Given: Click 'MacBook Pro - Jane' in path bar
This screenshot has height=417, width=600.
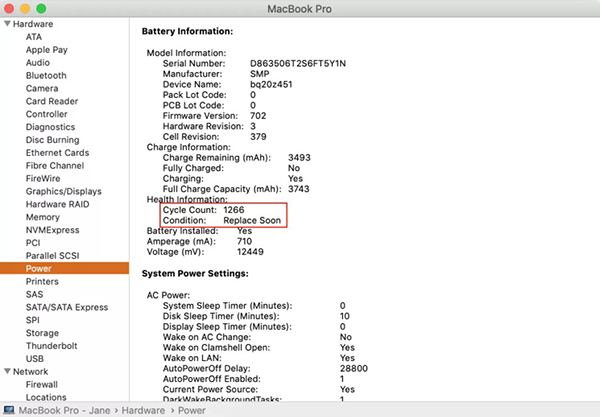Looking at the screenshot, I should pos(64,410).
